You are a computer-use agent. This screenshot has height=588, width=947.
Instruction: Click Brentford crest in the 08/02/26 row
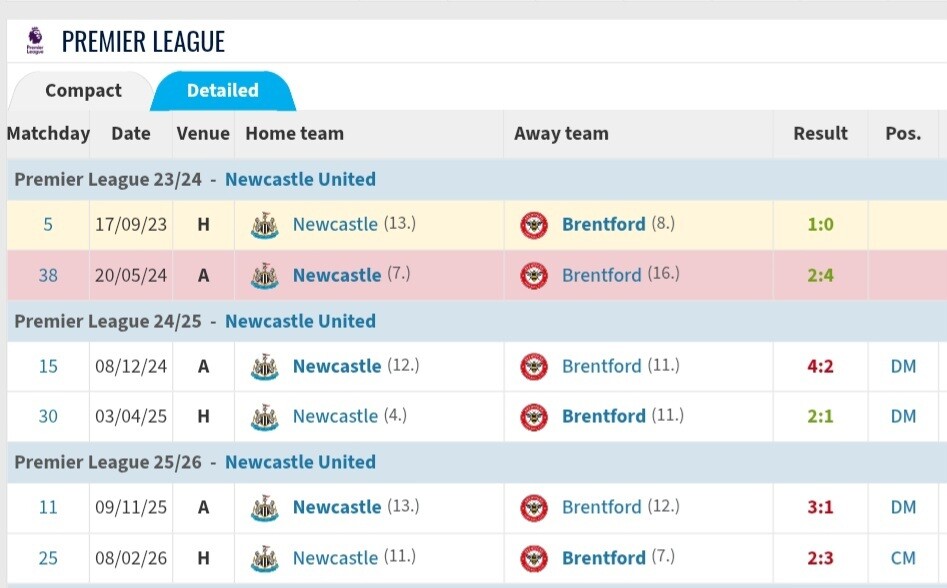tap(534, 558)
